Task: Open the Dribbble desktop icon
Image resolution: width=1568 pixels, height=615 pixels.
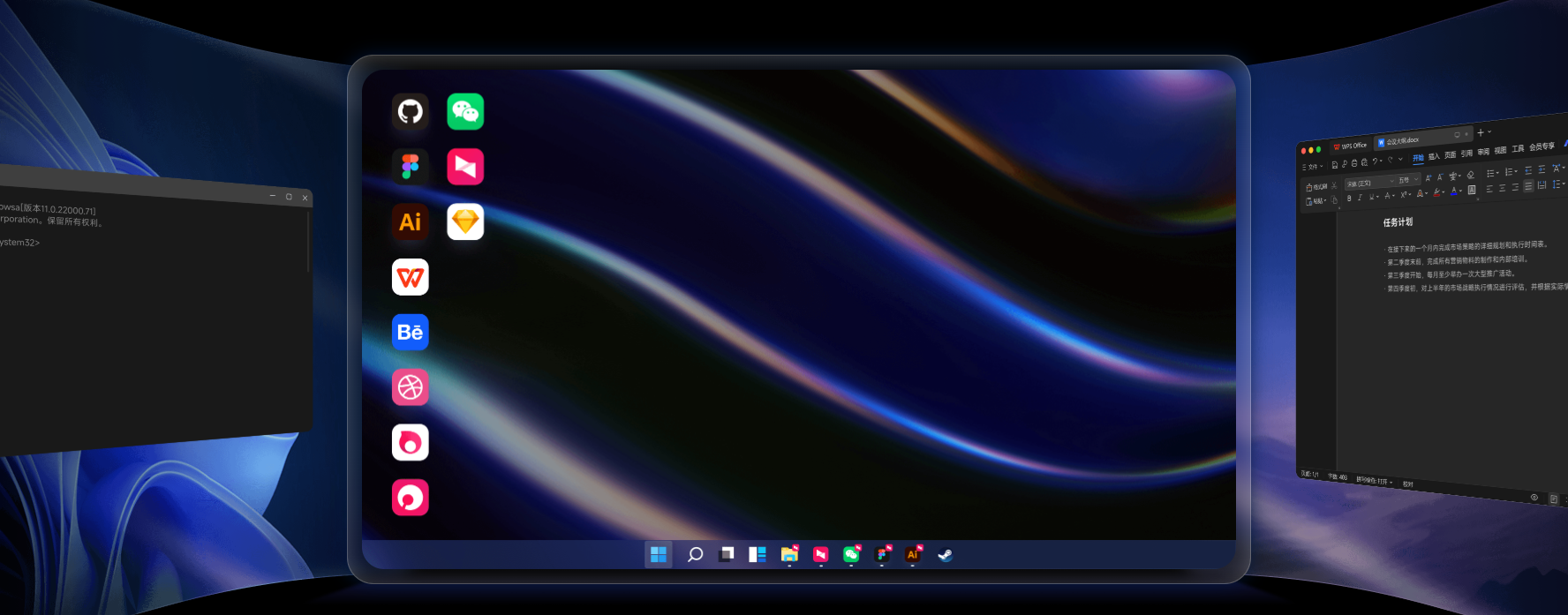Action: click(410, 387)
